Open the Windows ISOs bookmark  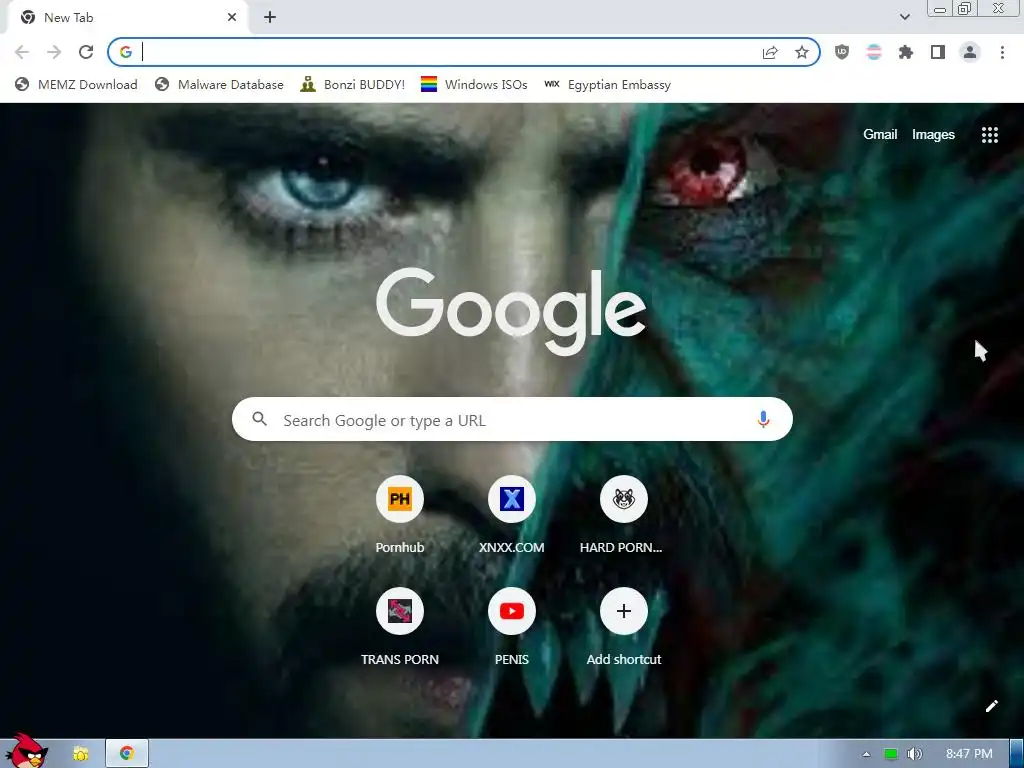click(x=474, y=84)
